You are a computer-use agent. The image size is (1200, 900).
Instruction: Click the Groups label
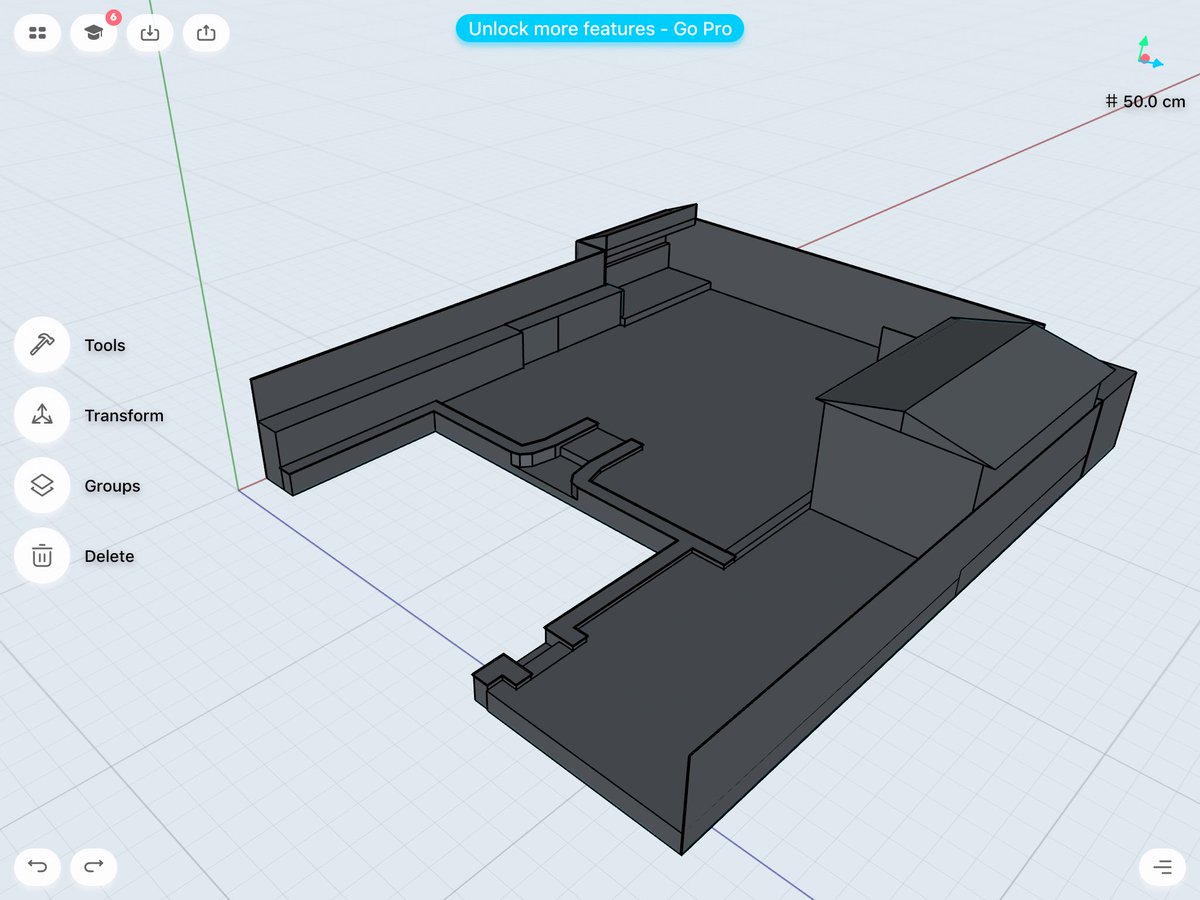pyautogui.click(x=112, y=486)
